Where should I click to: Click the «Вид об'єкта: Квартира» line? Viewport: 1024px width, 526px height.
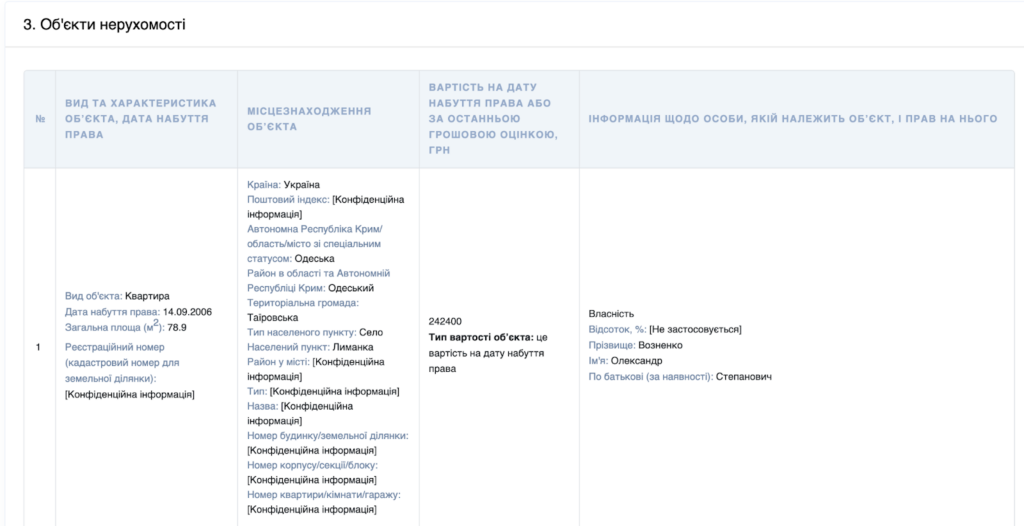tap(117, 296)
